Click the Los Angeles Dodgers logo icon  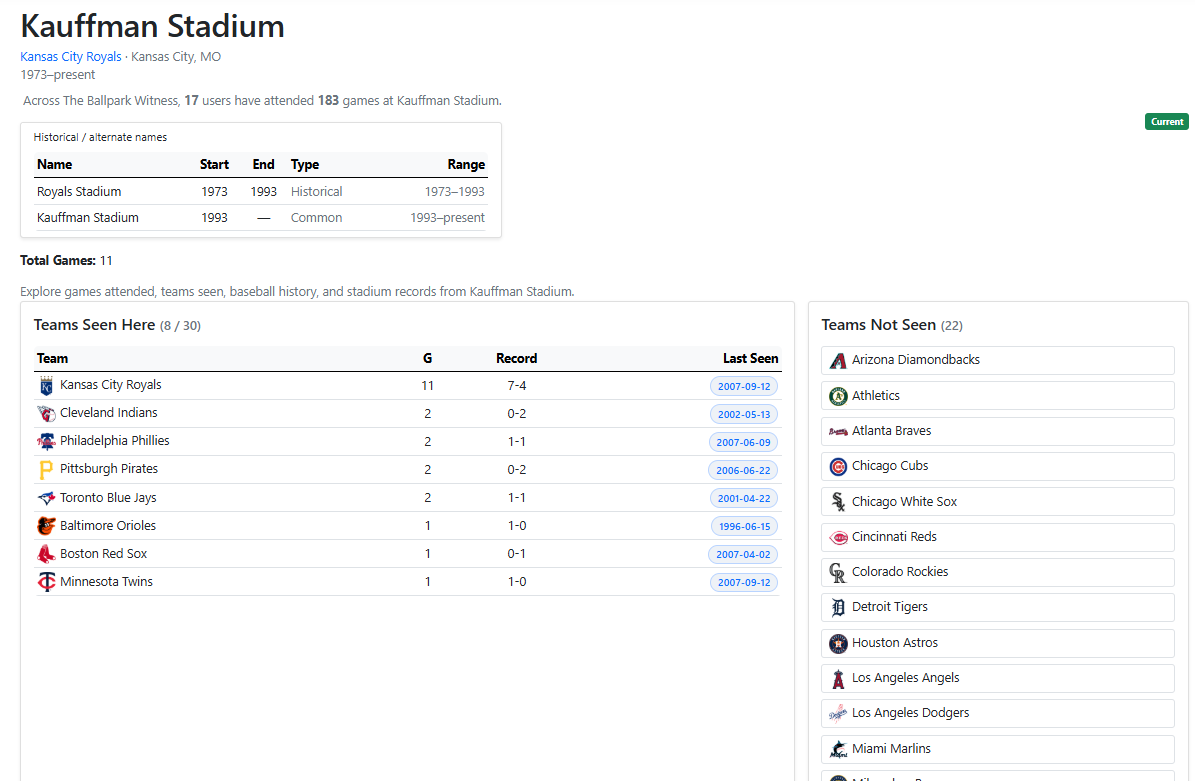[x=838, y=713]
